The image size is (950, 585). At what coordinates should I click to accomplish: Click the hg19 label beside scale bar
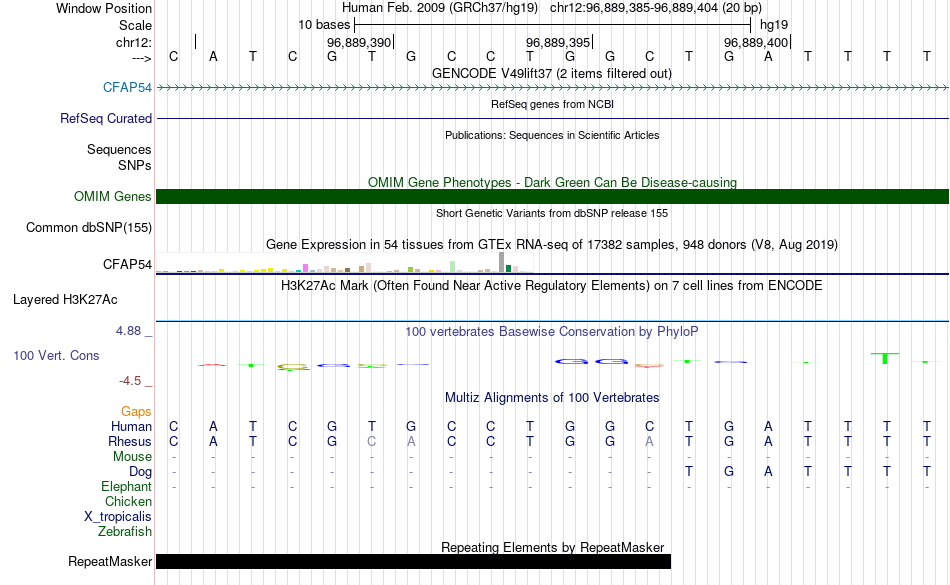pyautogui.click(x=774, y=25)
